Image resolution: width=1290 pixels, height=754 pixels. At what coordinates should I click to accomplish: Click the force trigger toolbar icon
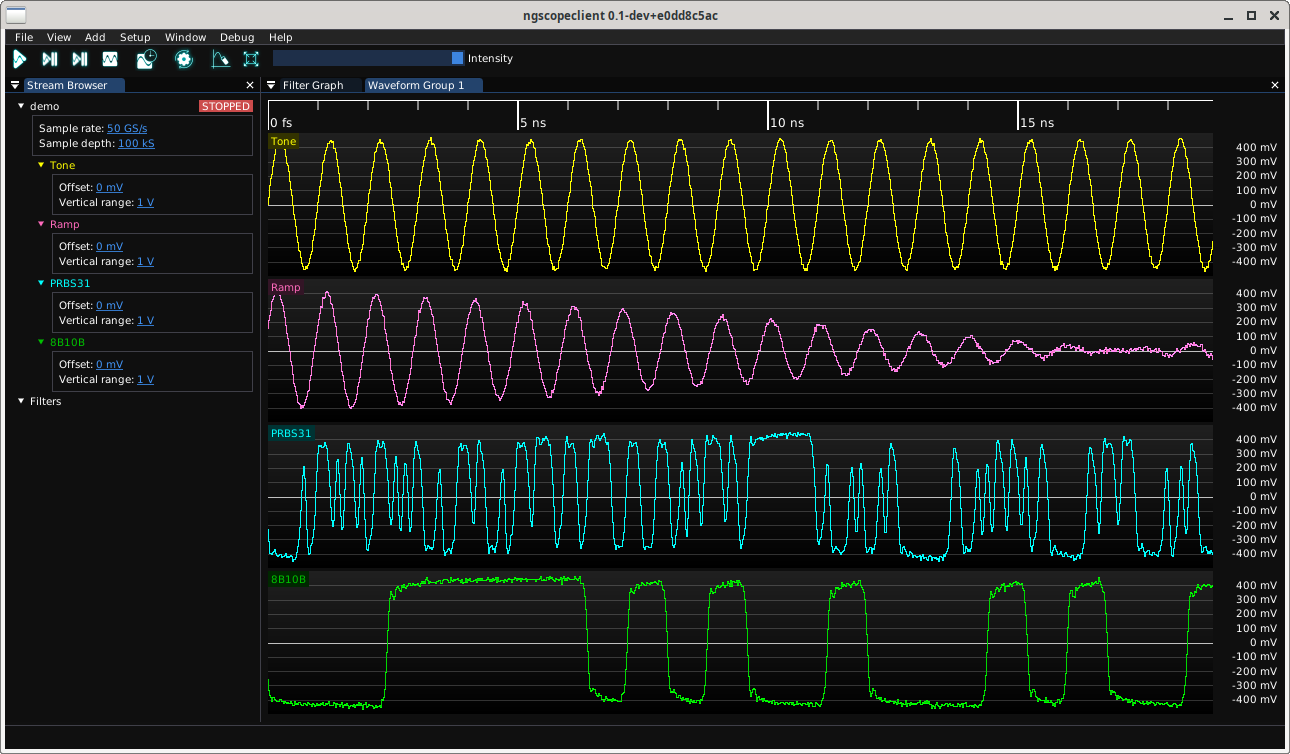80,59
